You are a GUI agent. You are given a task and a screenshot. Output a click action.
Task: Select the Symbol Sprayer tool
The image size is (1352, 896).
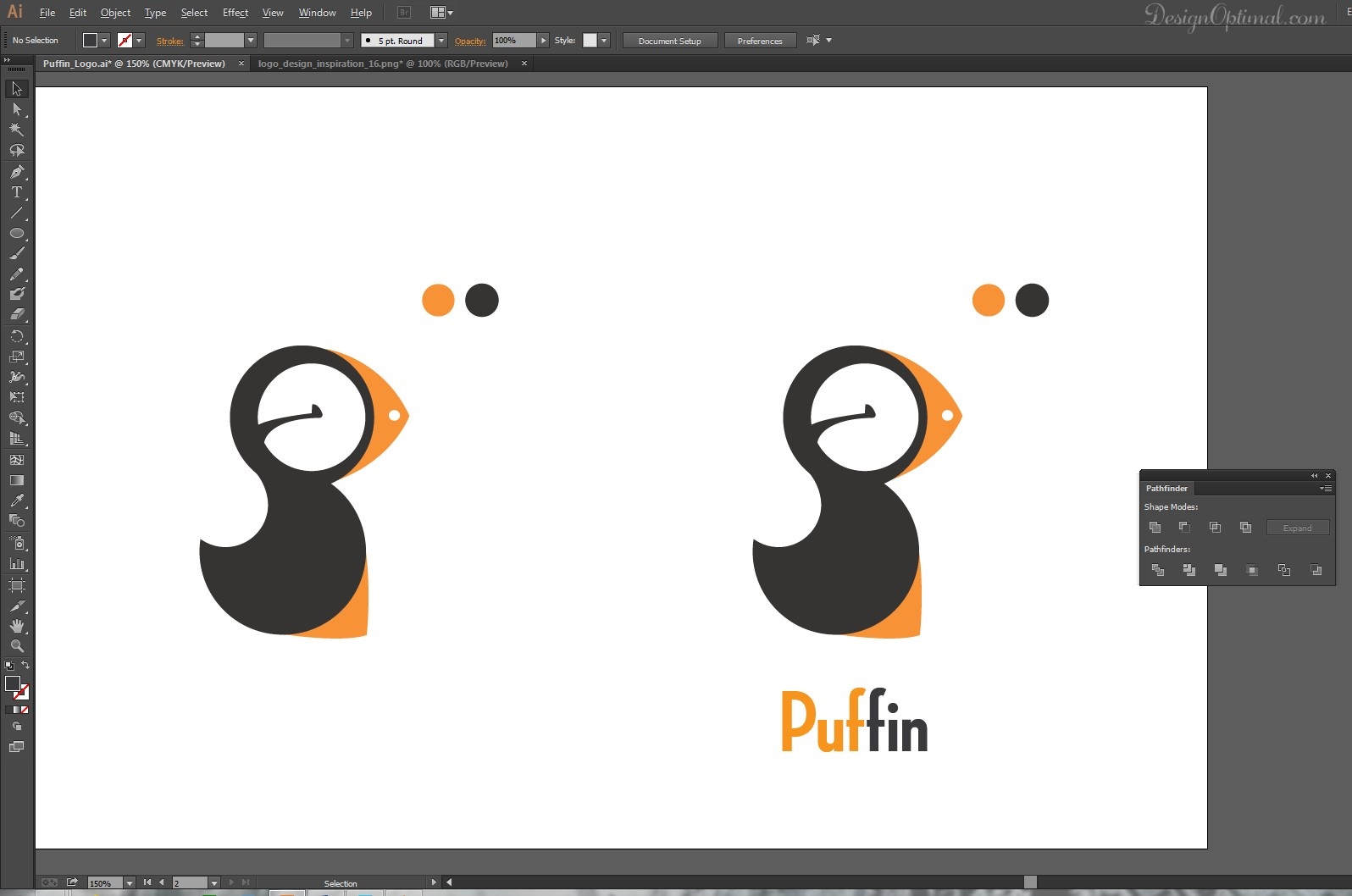pos(16,543)
